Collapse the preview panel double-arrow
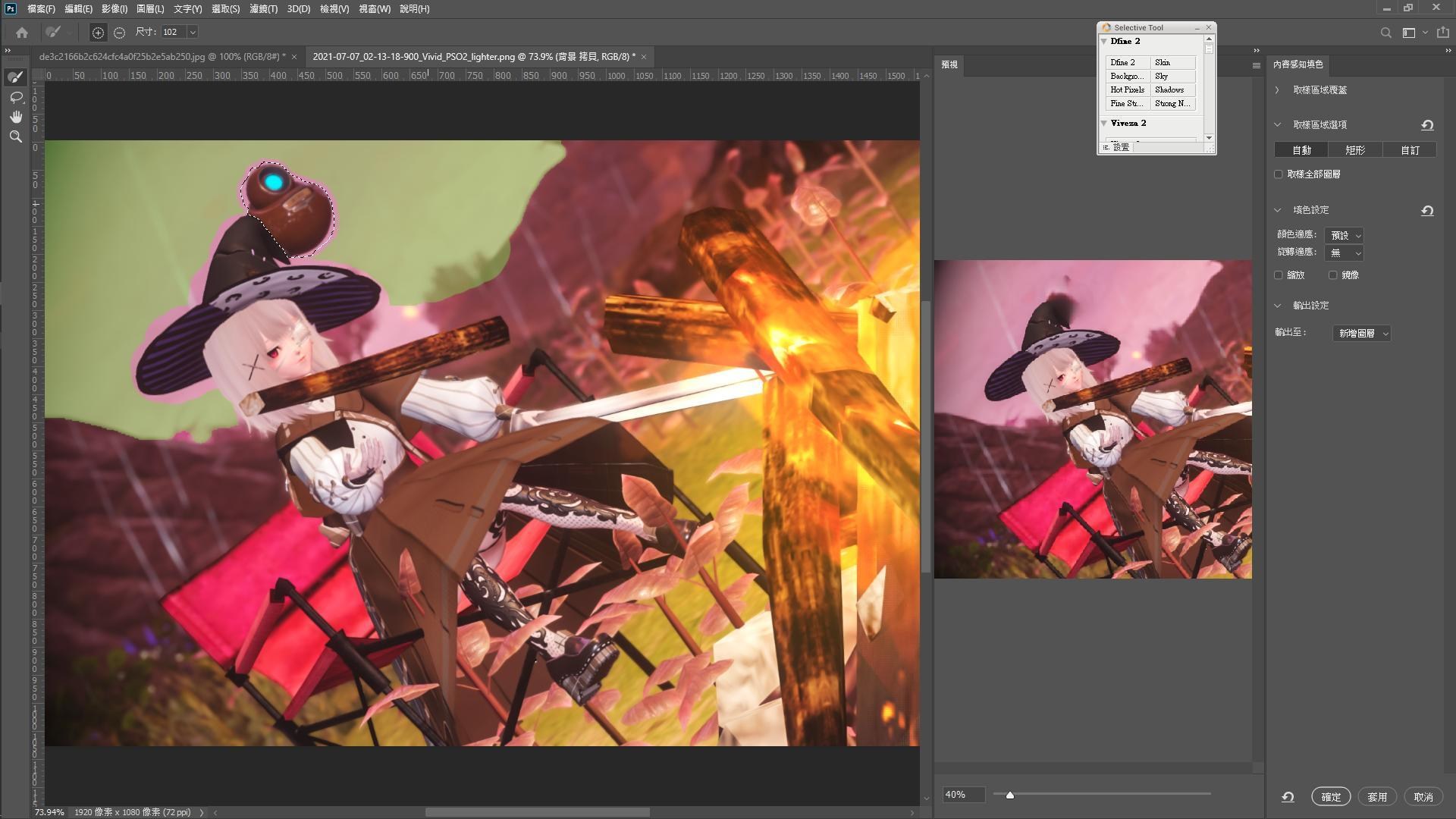The width and height of the screenshot is (1456, 819). tap(1257, 51)
